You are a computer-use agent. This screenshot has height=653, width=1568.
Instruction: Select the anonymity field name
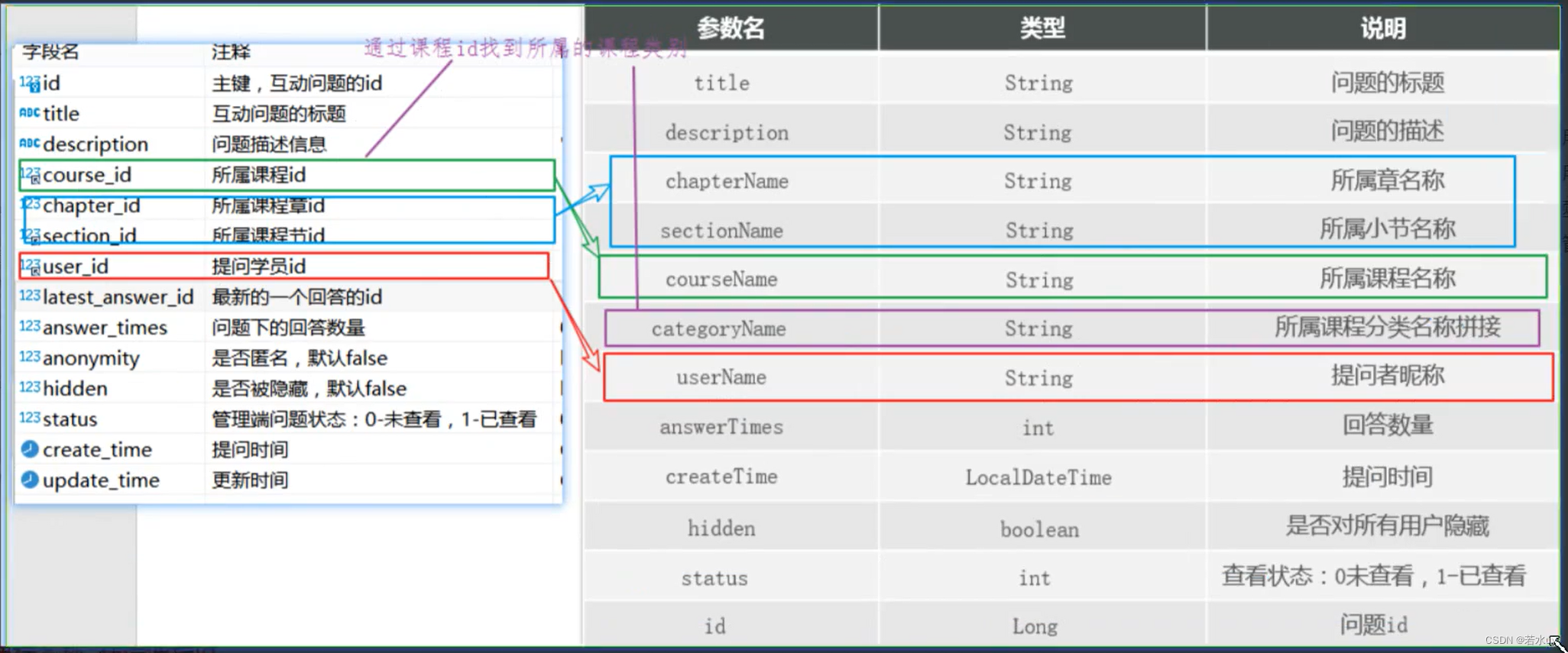point(91,358)
